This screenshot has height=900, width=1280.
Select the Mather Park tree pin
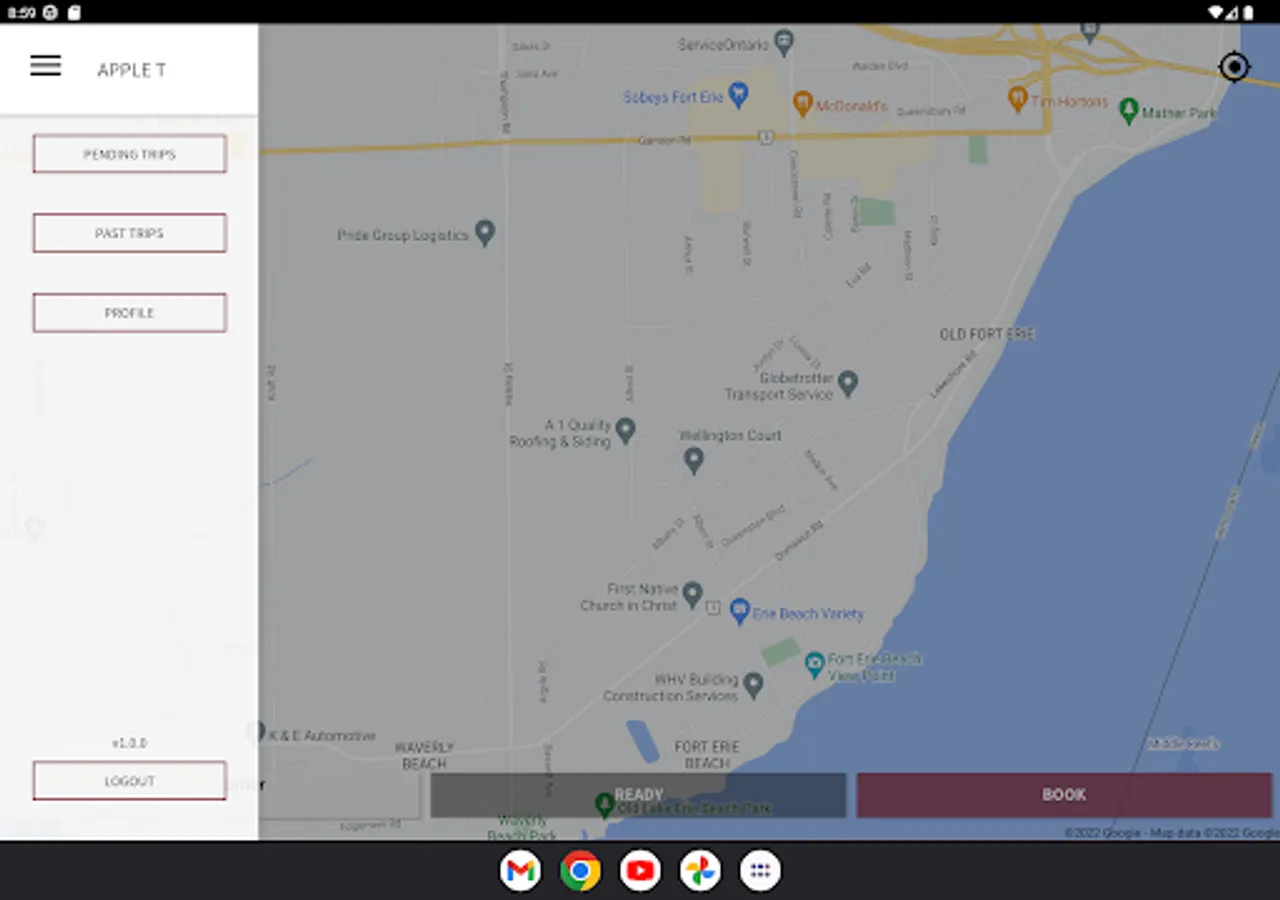click(1129, 110)
